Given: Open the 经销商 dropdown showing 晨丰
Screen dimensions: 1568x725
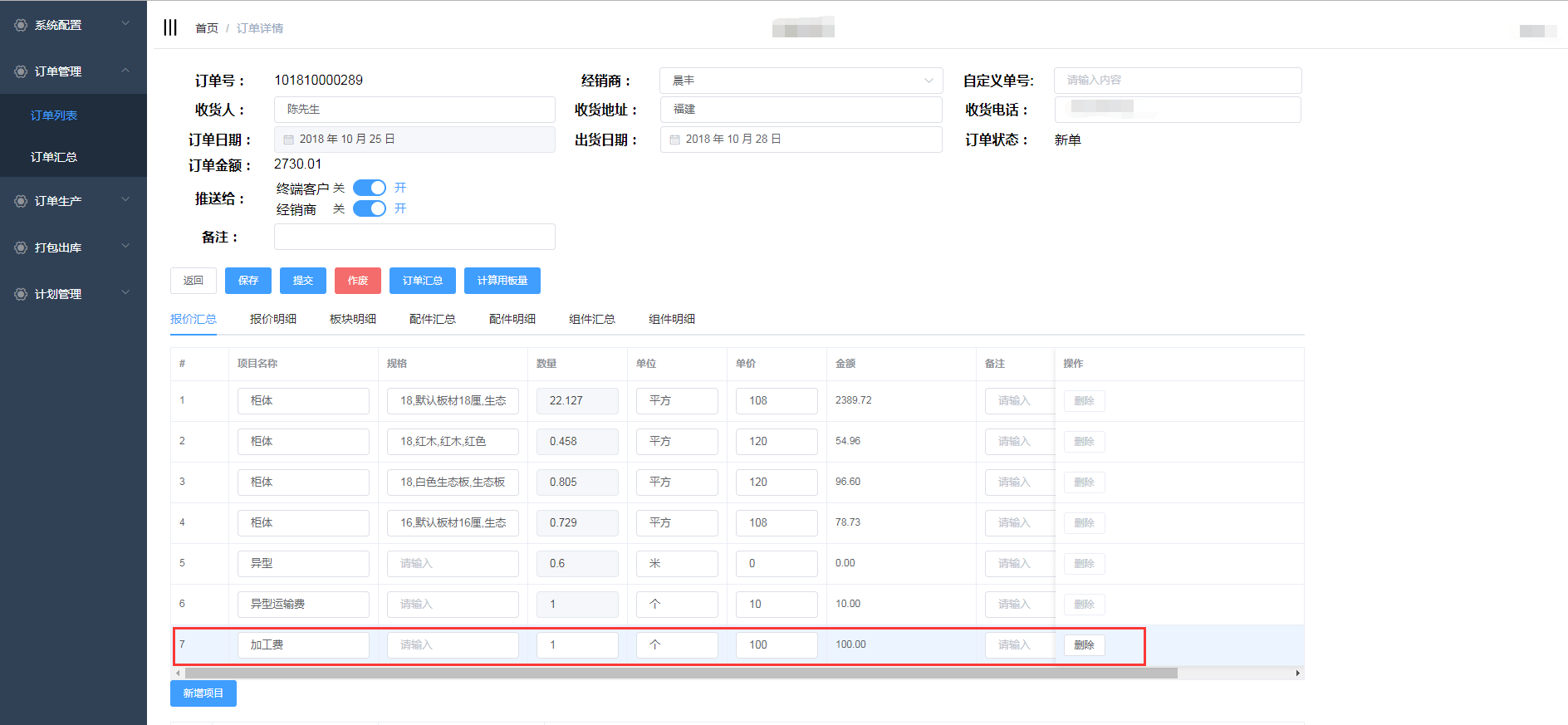Looking at the screenshot, I should tap(801, 81).
